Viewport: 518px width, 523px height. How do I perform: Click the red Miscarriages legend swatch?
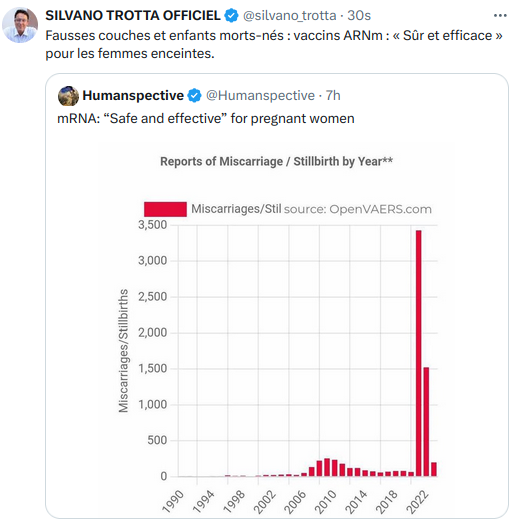click(165, 209)
